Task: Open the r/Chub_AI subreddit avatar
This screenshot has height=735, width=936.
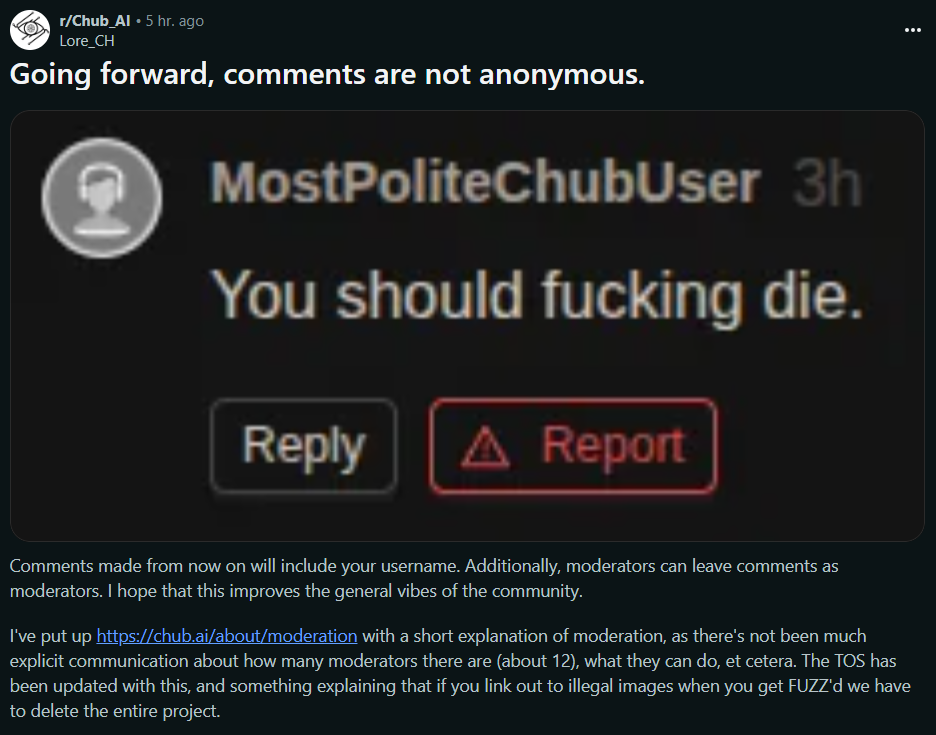Action: [30, 30]
